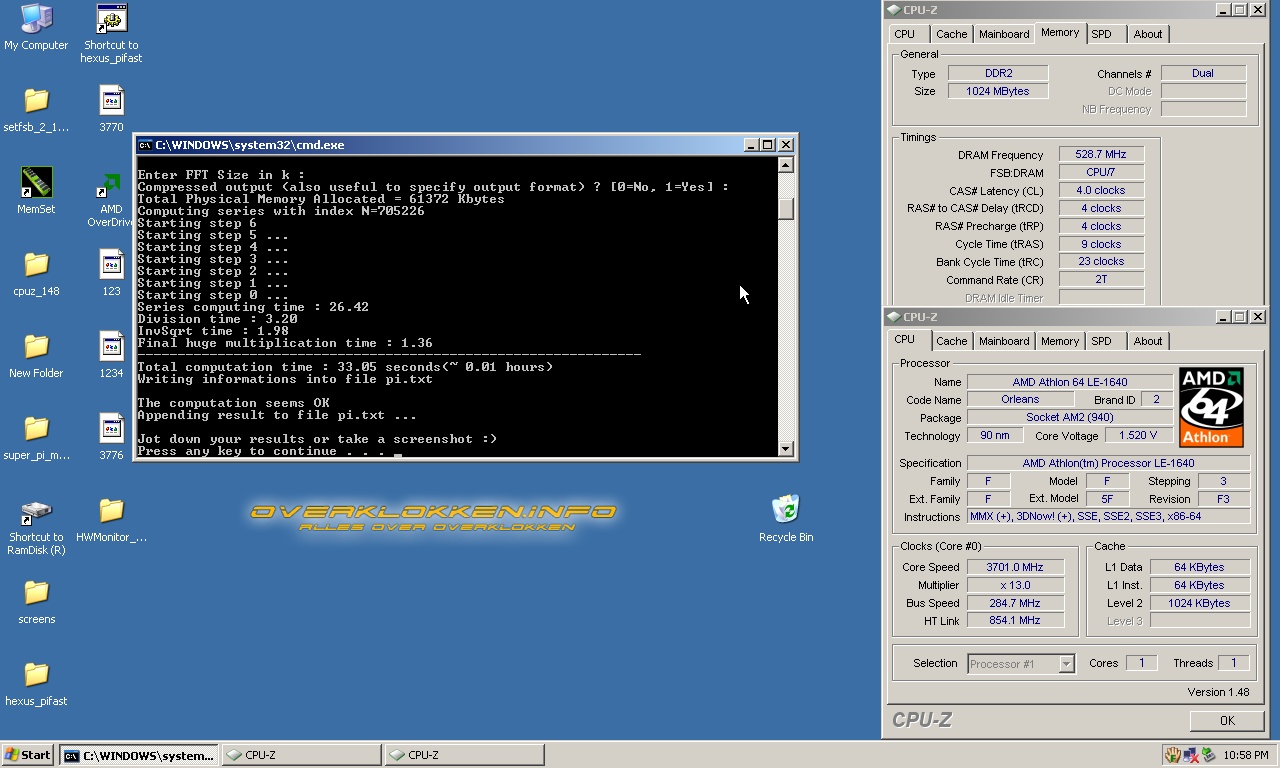Open the About tab in the Memory window
This screenshot has height=768, width=1280.
1147,34
